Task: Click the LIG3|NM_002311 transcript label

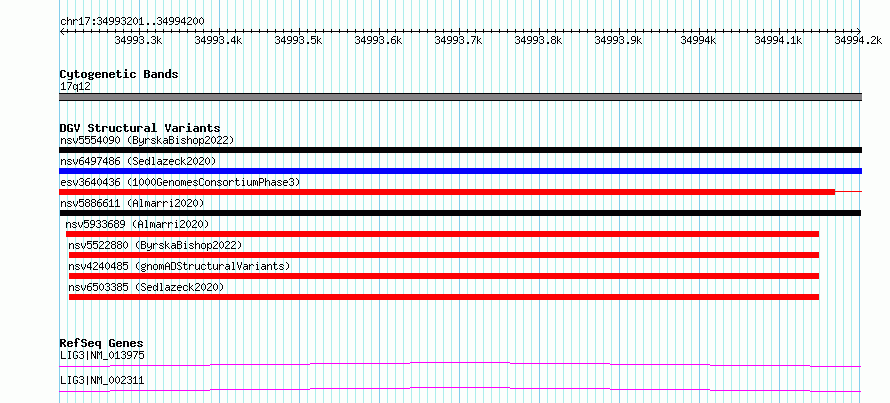Action: 102,381
